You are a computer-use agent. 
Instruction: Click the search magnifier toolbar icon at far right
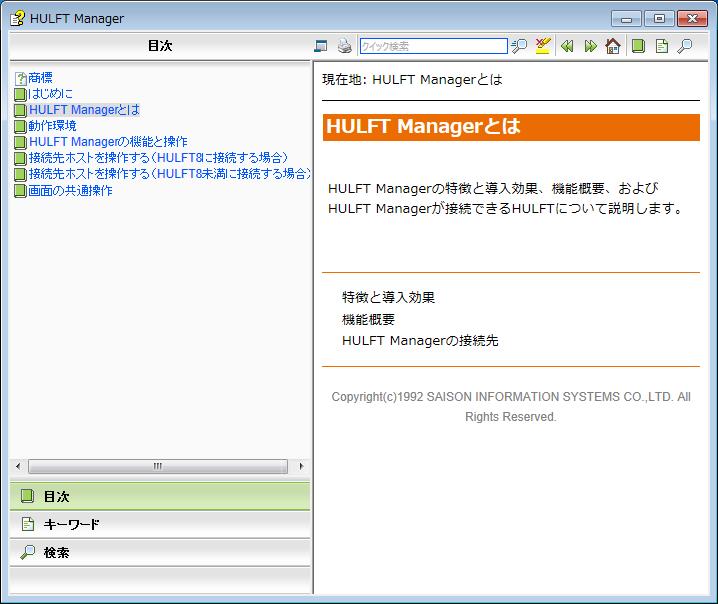point(685,46)
